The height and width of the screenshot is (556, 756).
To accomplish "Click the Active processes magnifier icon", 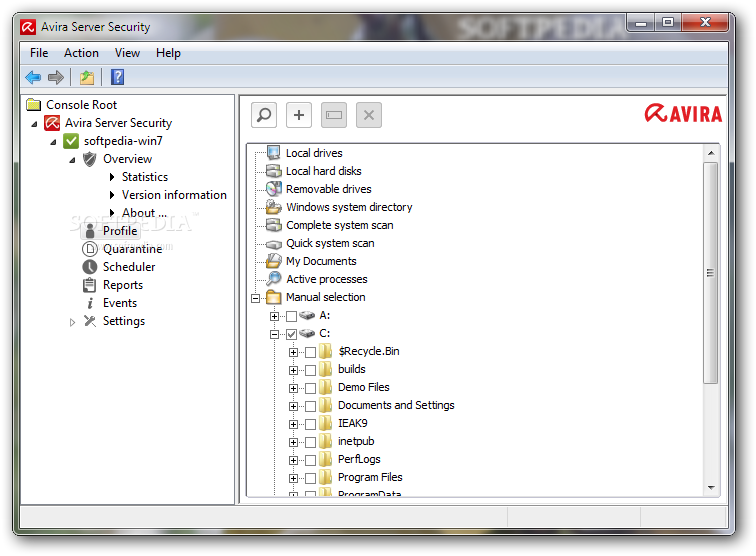I will (273, 278).
